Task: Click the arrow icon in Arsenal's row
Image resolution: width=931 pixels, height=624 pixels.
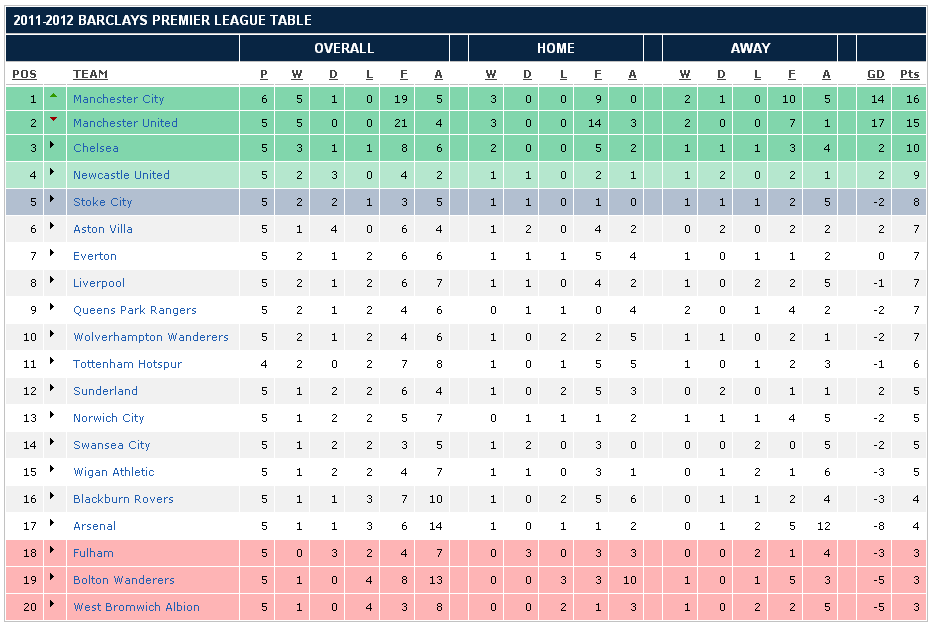Action: point(53,525)
